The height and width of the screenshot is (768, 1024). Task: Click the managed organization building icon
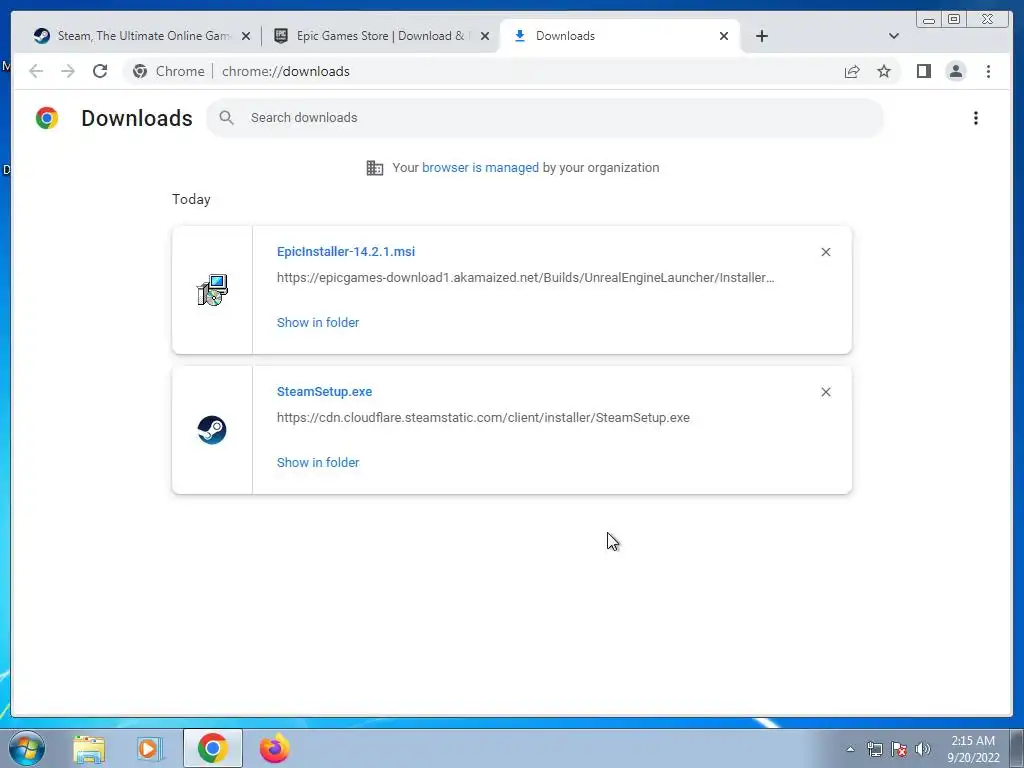point(375,168)
